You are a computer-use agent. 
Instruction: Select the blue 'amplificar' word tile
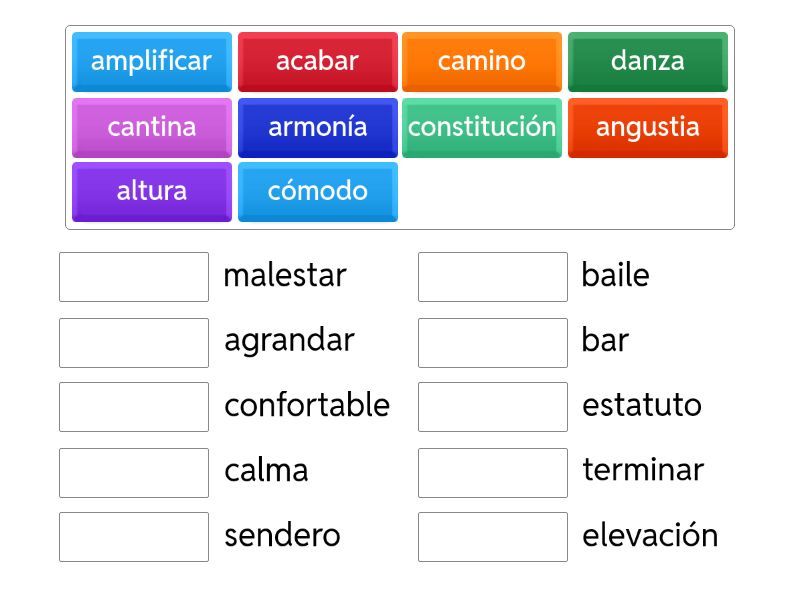click(151, 61)
